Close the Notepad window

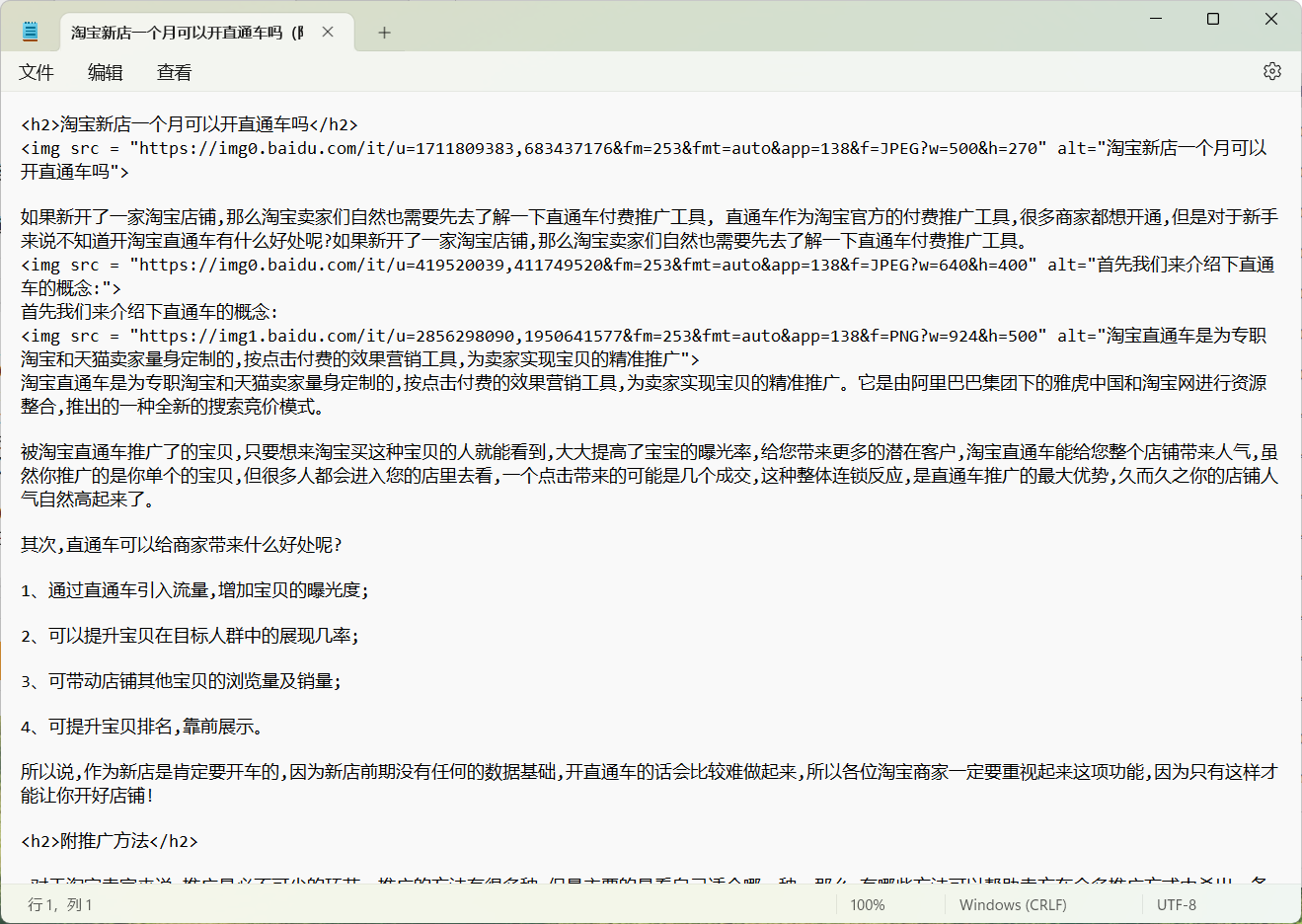1271,19
